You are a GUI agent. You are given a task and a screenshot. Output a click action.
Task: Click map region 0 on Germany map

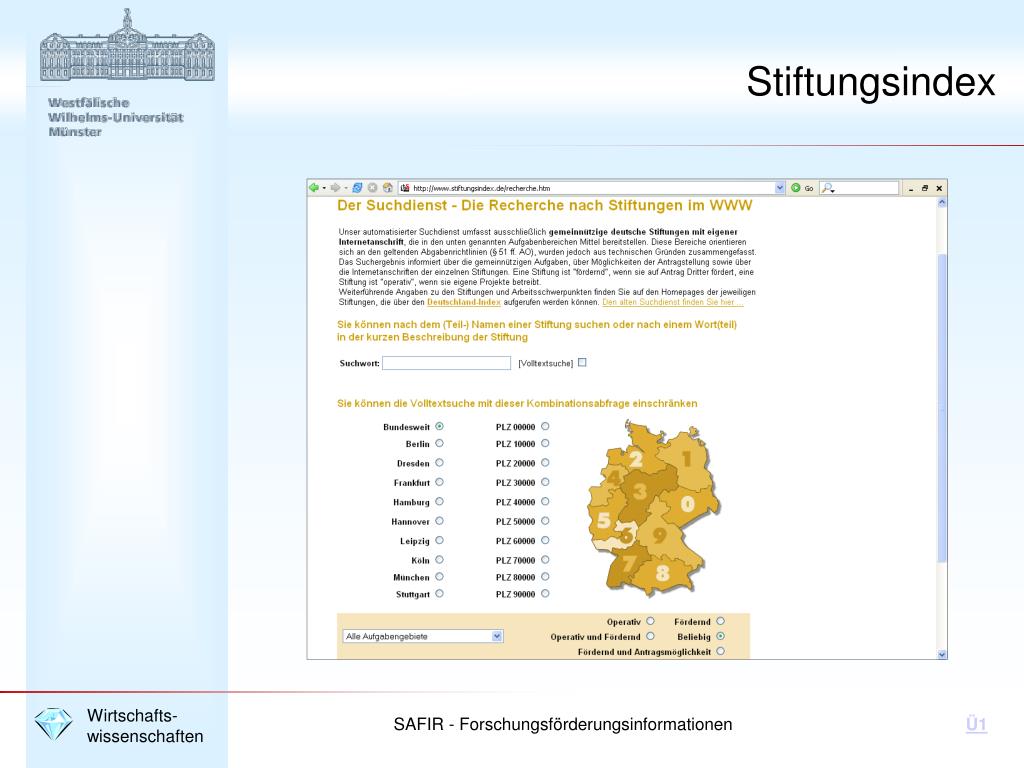click(x=687, y=504)
